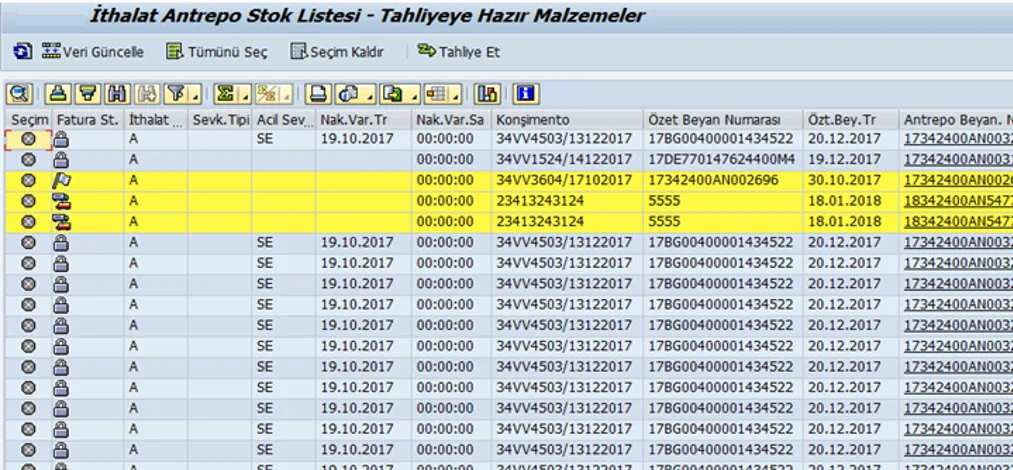The height and width of the screenshot is (470, 1013).
Task: Open Antrepo Beyan link in row 34VV3604/17102017
Action: coord(958,180)
